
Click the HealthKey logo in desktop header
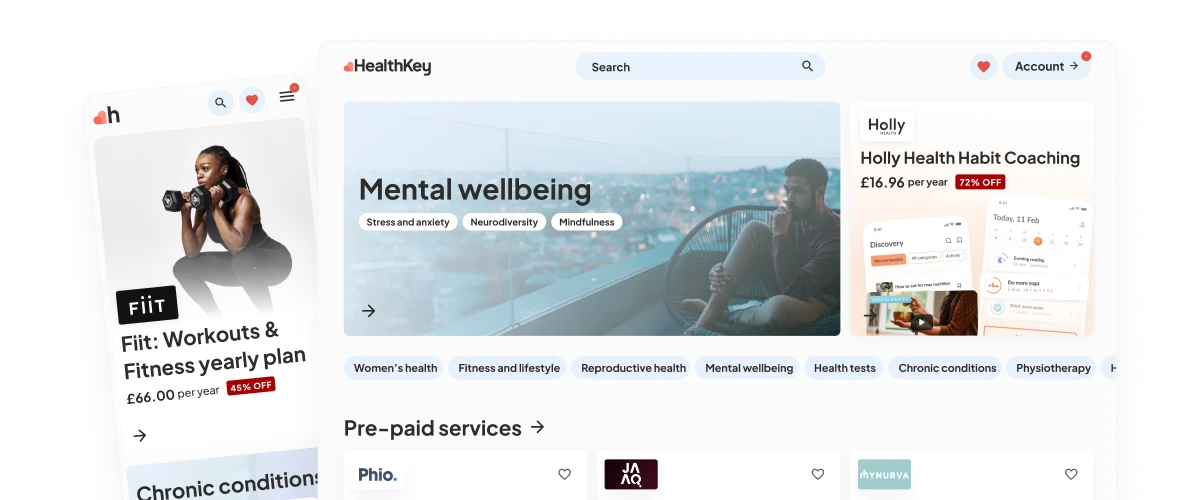(387, 67)
